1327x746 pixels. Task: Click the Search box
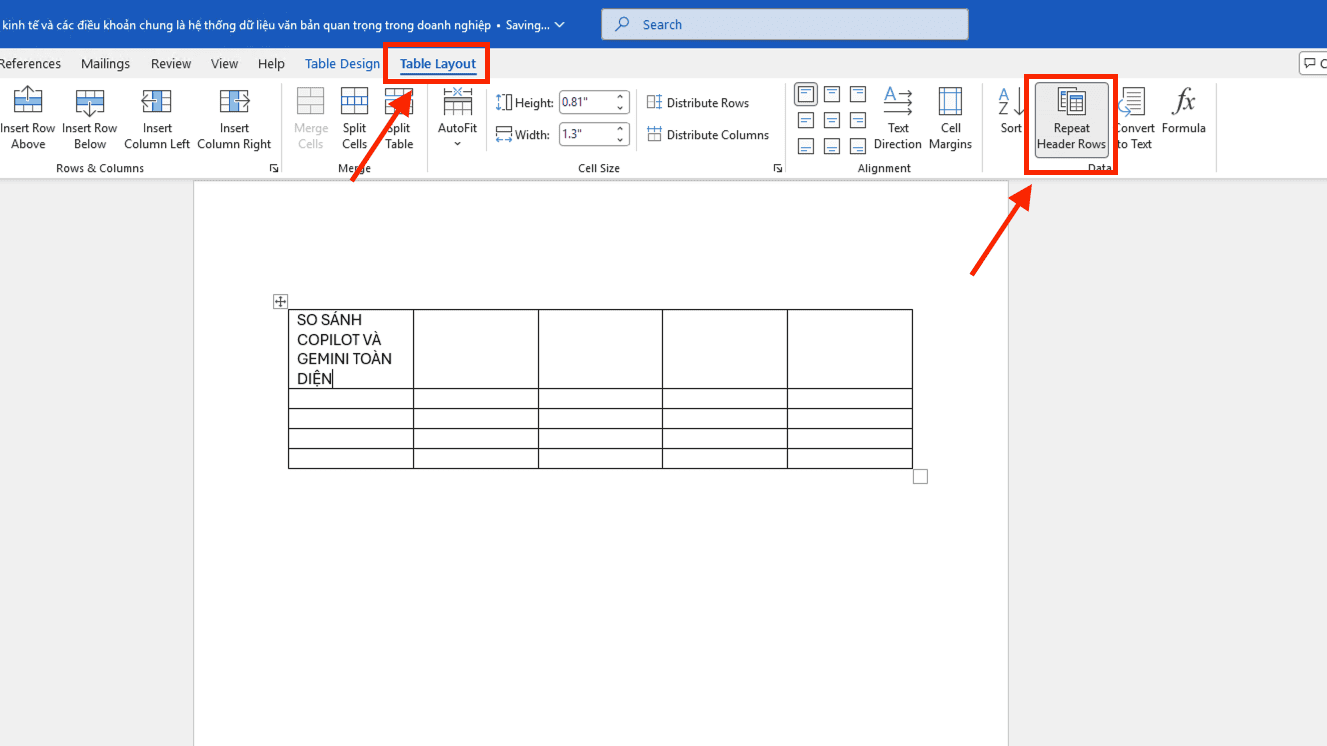tap(785, 24)
